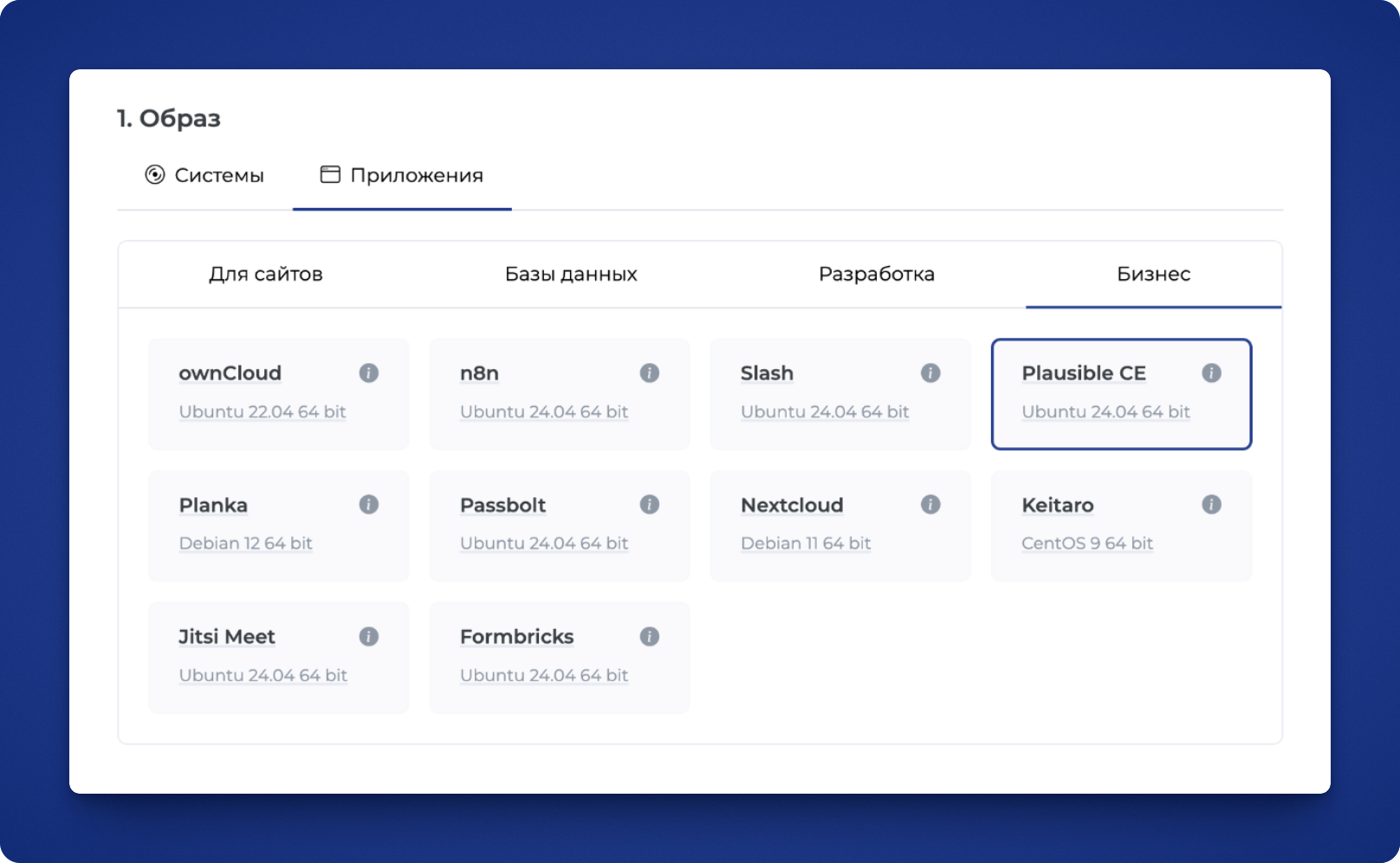Click Ubuntu 24.04 64 bit under Formbricks

(x=544, y=675)
